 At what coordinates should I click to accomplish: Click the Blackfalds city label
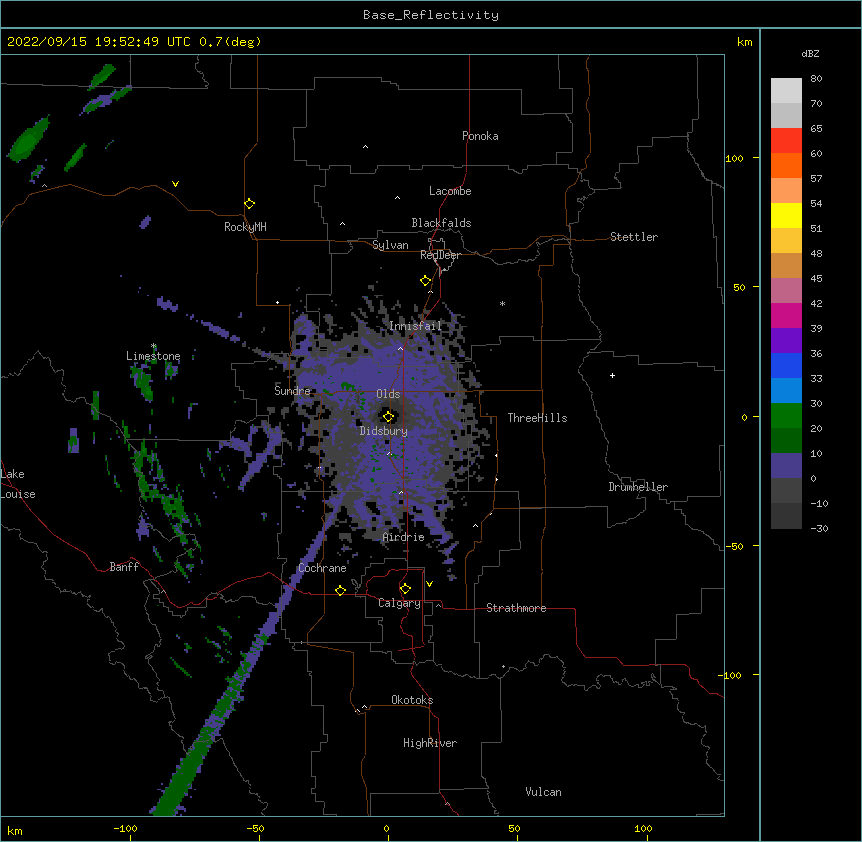point(441,223)
